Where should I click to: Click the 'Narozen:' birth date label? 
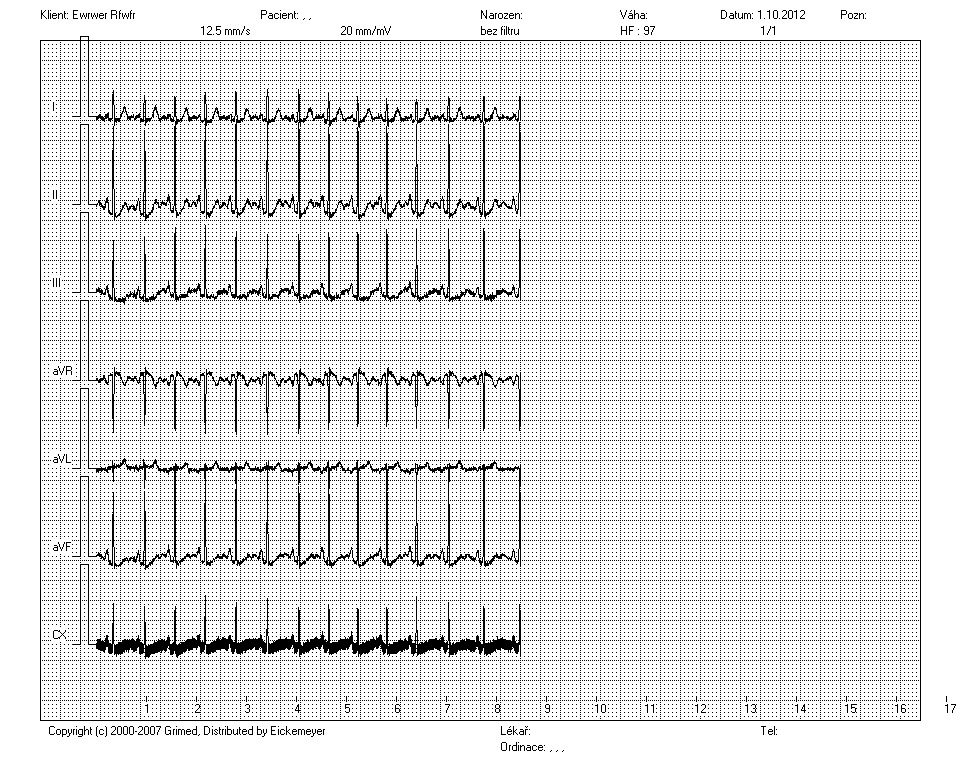tap(501, 15)
